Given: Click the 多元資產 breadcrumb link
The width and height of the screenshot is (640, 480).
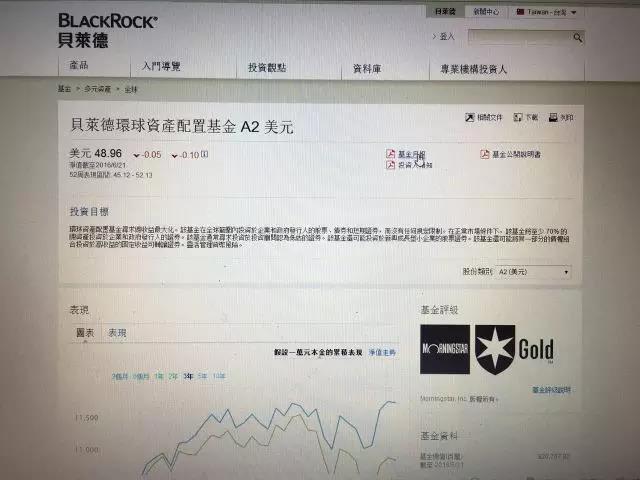Looking at the screenshot, I should pyautogui.click(x=98, y=89).
